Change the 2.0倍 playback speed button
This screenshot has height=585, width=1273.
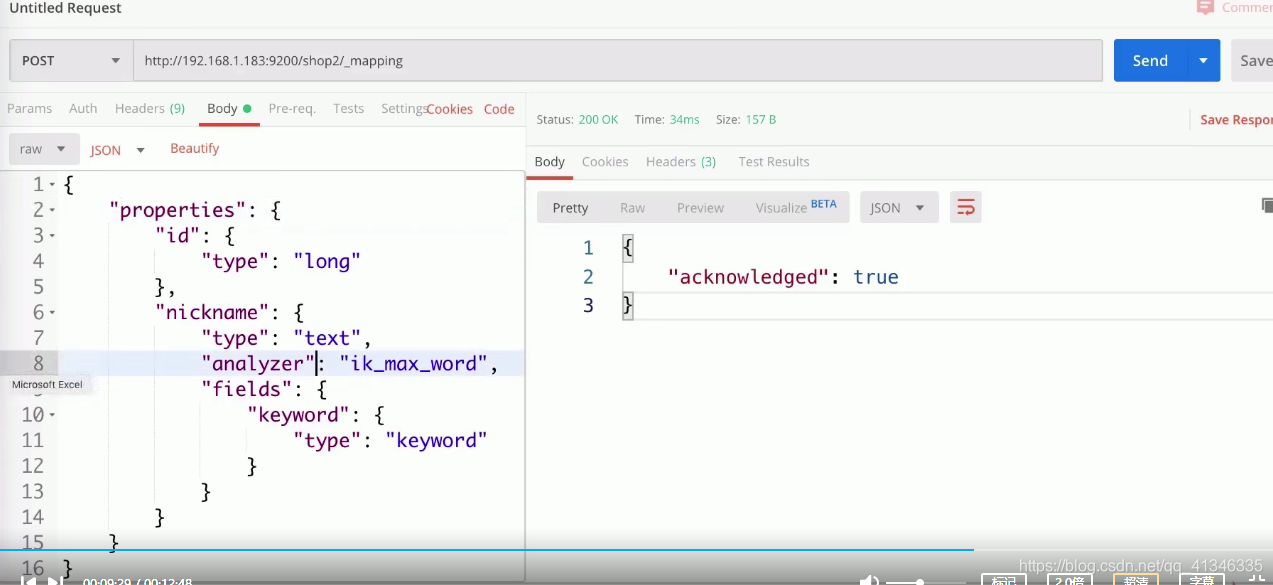[x=1069, y=580]
